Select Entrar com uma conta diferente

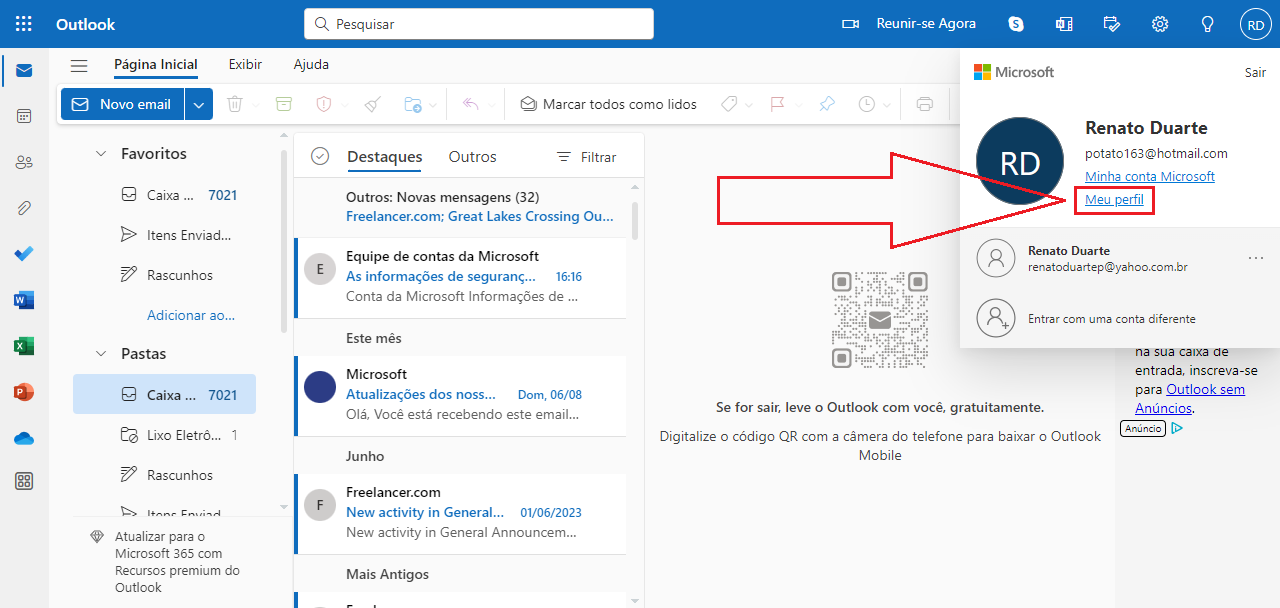coord(1119,318)
